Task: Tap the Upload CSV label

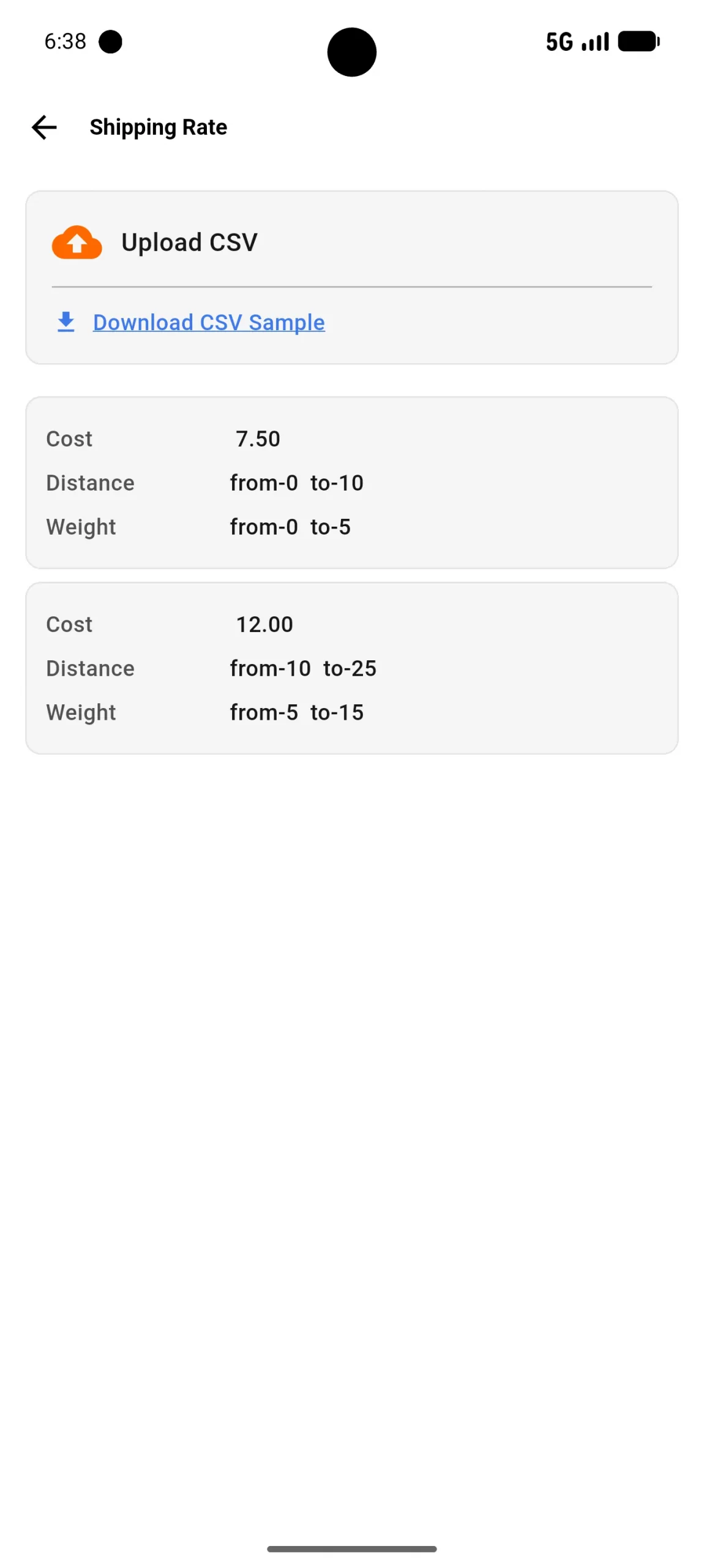Action: [189, 243]
